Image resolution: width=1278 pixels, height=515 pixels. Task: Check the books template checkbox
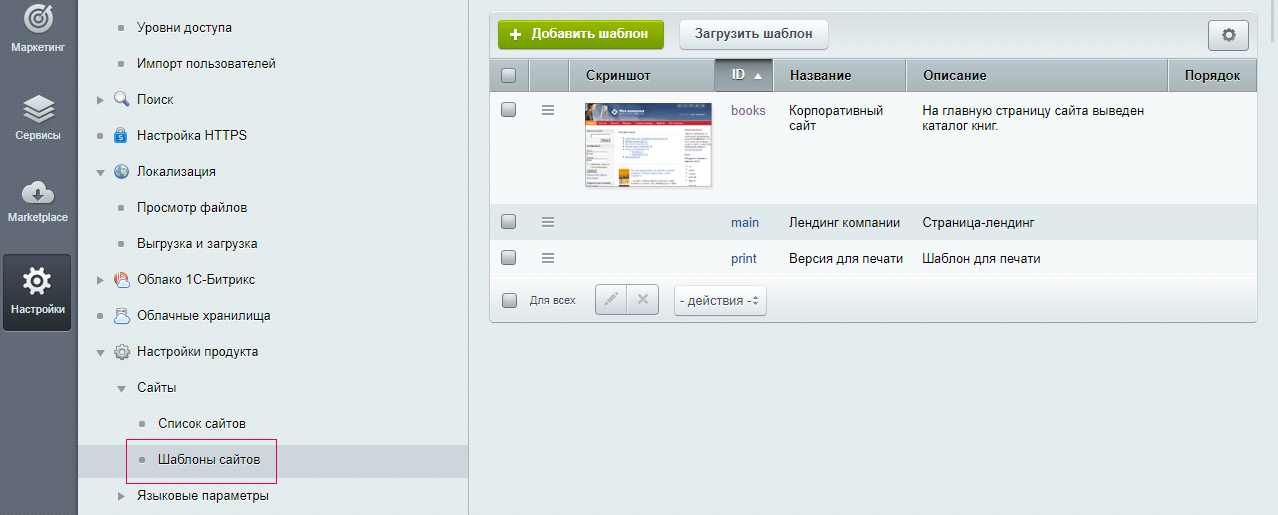509,110
